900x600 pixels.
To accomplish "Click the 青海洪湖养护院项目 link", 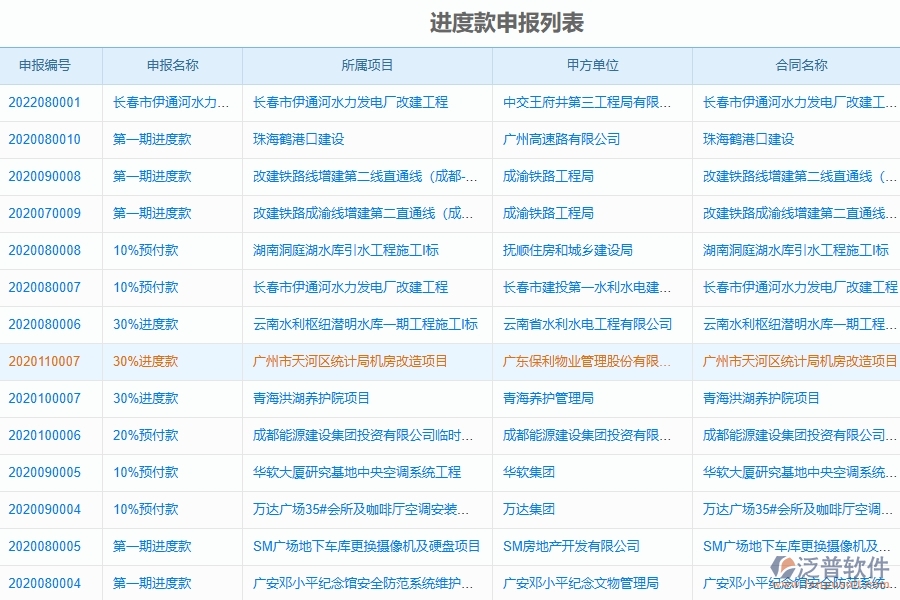I will click(x=310, y=398).
